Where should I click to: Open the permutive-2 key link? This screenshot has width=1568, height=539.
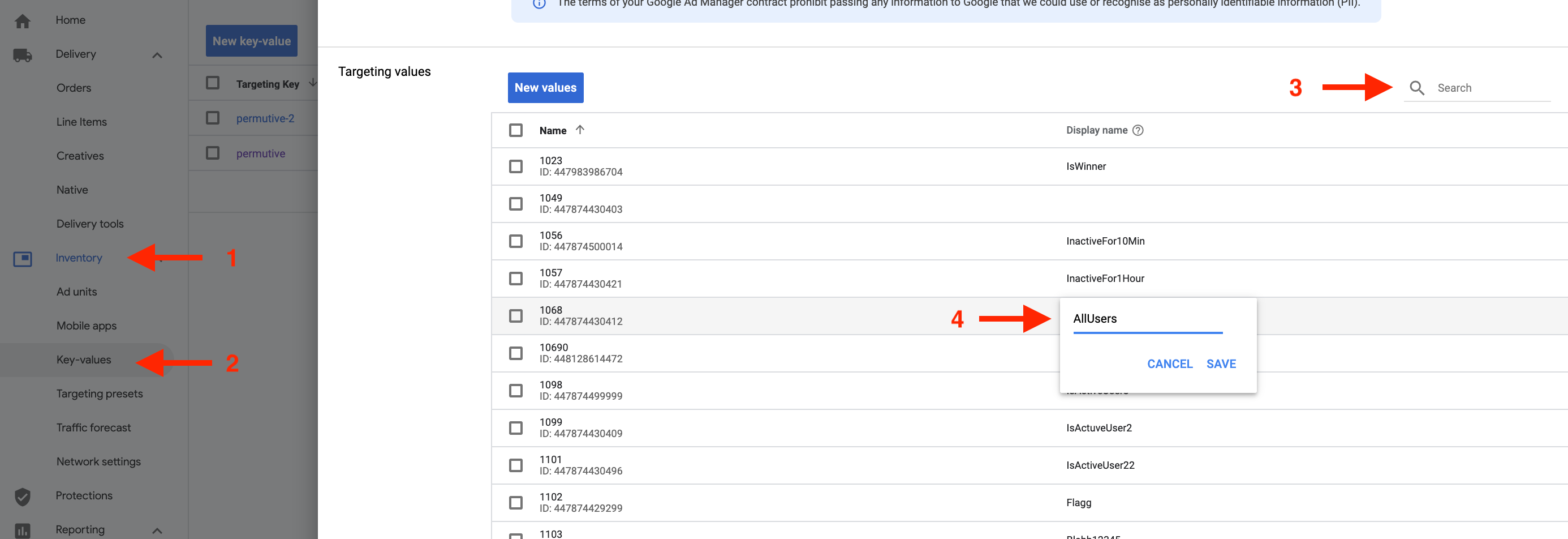(x=265, y=118)
